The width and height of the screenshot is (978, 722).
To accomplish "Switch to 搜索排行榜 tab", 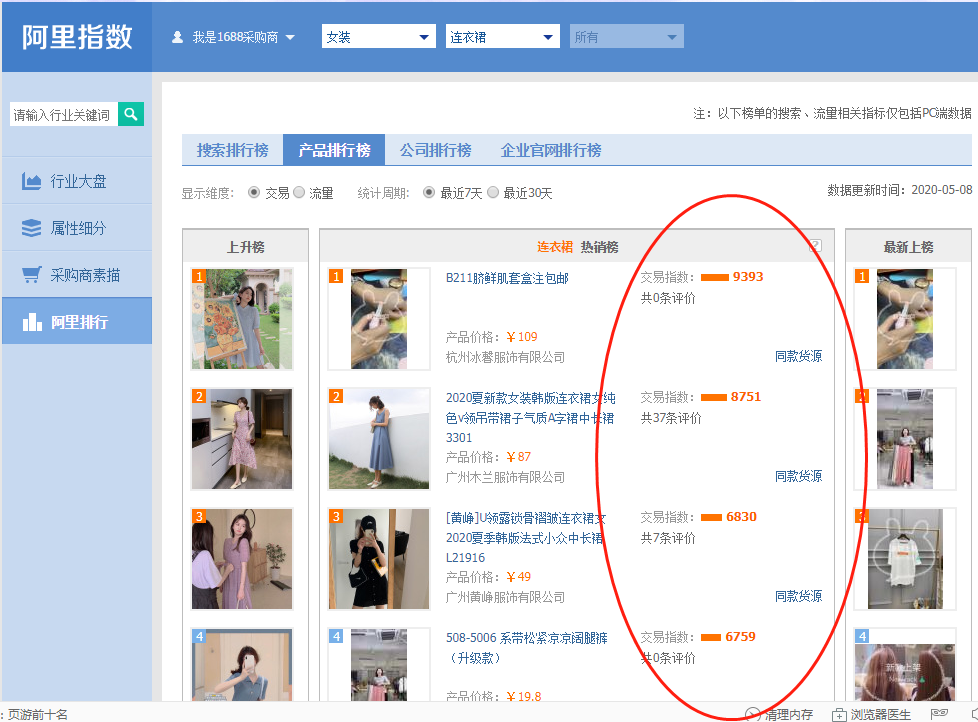I will pyautogui.click(x=233, y=150).
